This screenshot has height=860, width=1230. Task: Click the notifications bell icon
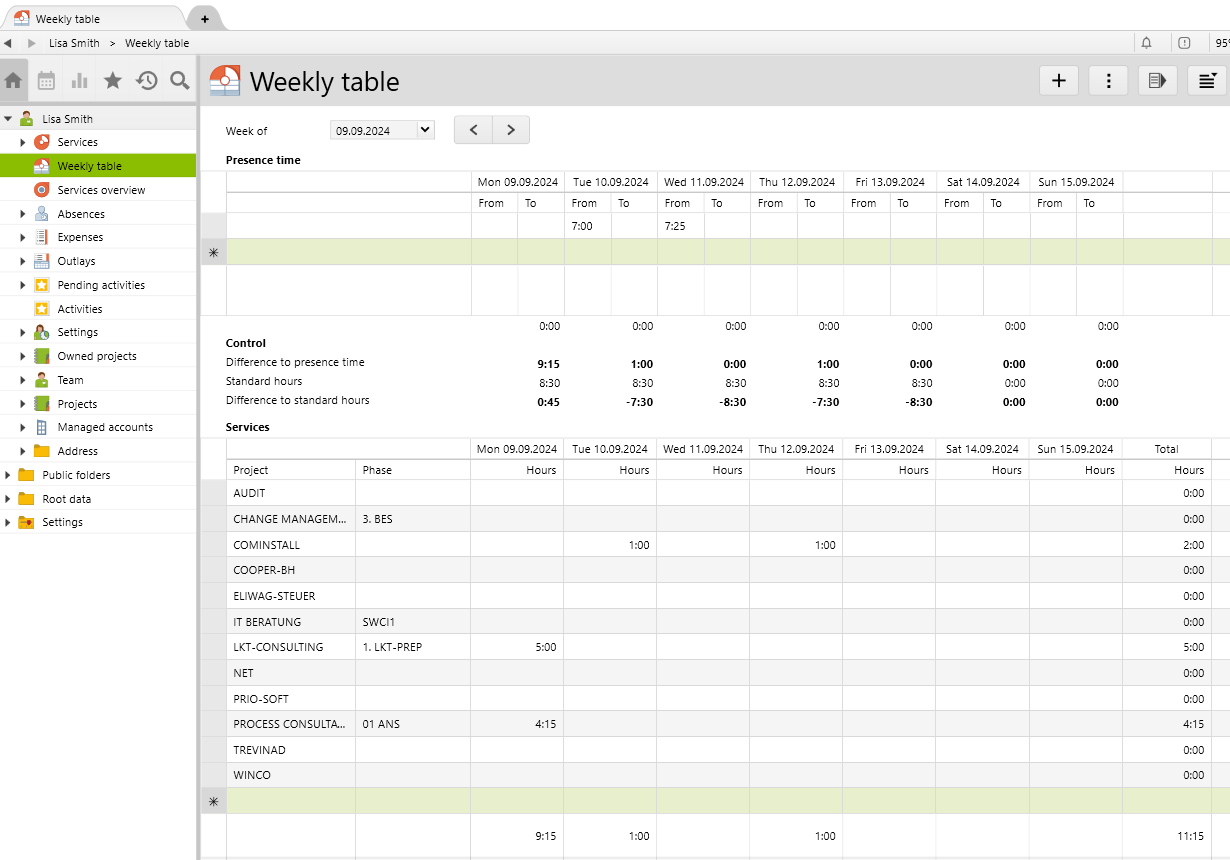(x=1146, y=43)
